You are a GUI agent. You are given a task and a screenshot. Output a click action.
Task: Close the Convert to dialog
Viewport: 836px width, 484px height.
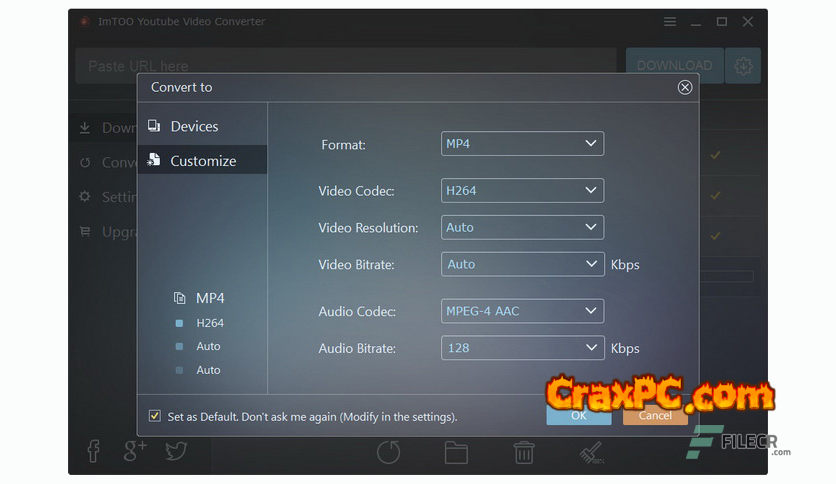[685, 87]
